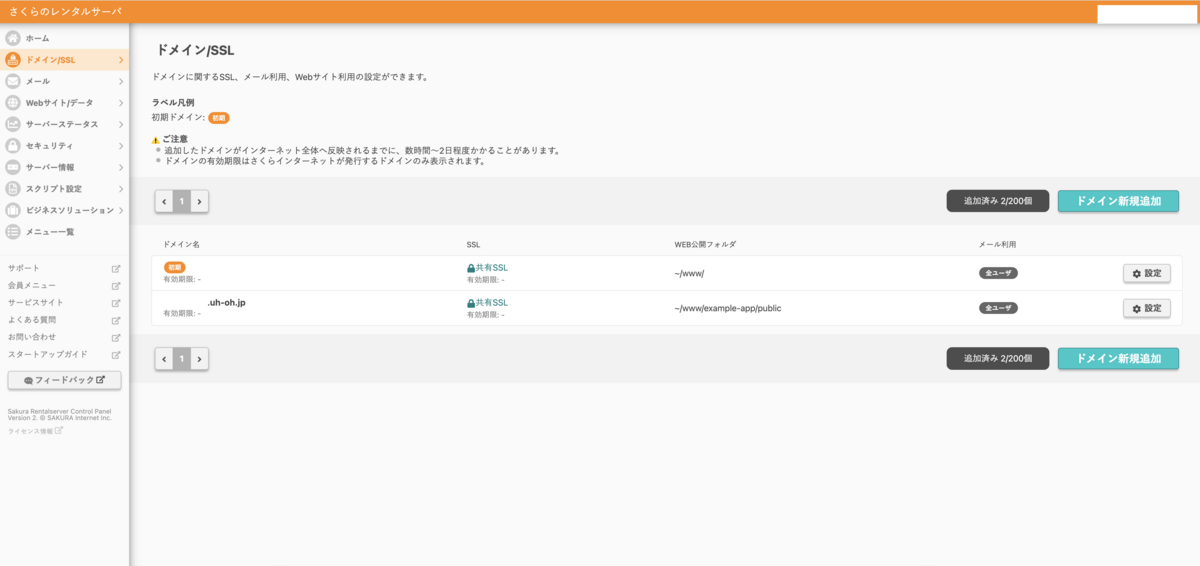This screenshot has width=1200, height=566.
Task: Click the セキュリティ icon in sidebar
Action: point(13,146)
